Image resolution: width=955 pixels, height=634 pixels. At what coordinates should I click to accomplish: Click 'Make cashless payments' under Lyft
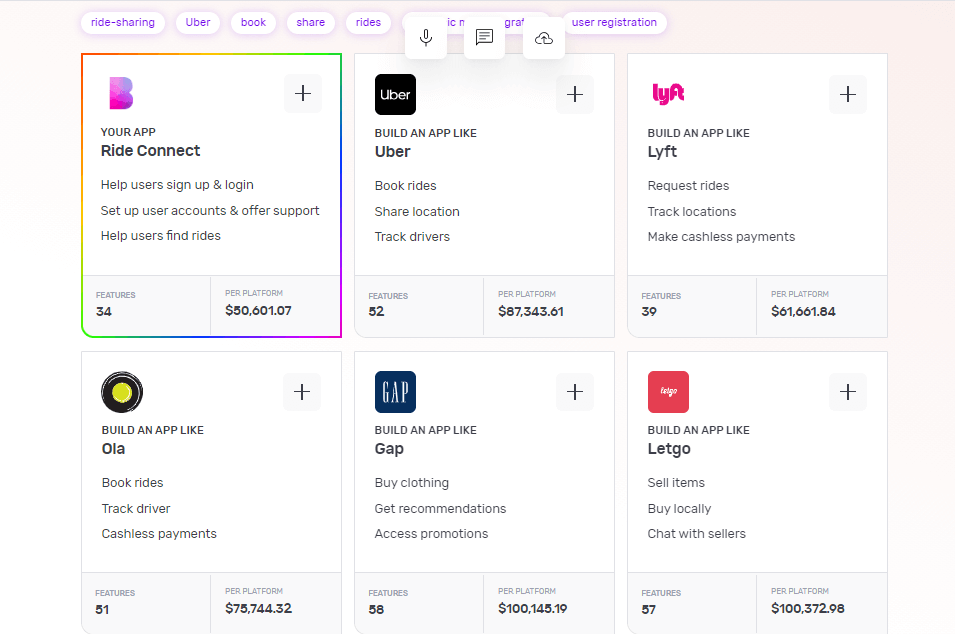pyautogui.click(x=721, y=237)
